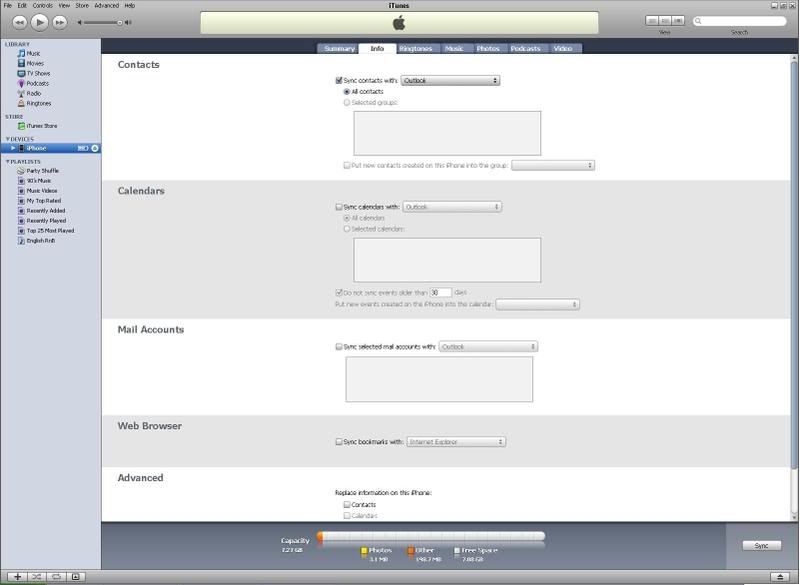Enable Sync bookmarks with checkbox
The height and width of the screenshot is (585, 800).
(x=339, y=441)
